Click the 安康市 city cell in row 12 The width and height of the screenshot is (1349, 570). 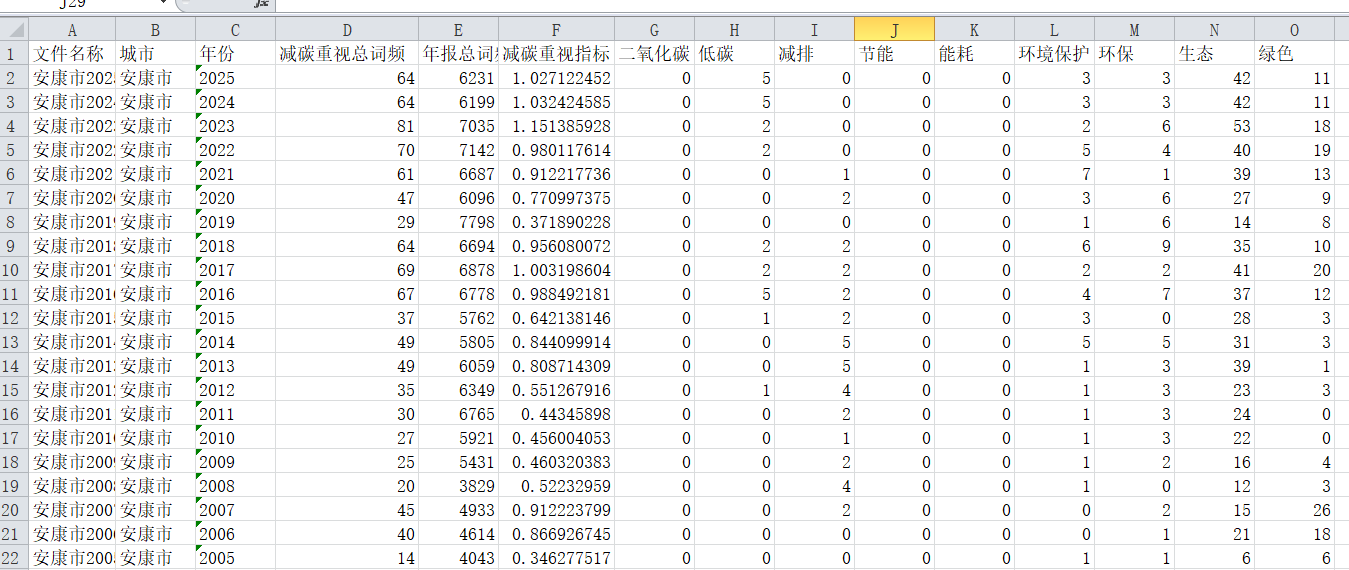[x=155, y=318]
